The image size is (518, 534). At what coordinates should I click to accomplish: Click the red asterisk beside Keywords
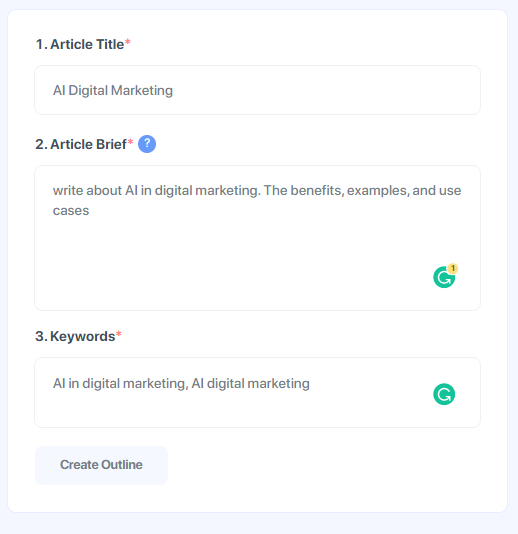tap(119, 334)
